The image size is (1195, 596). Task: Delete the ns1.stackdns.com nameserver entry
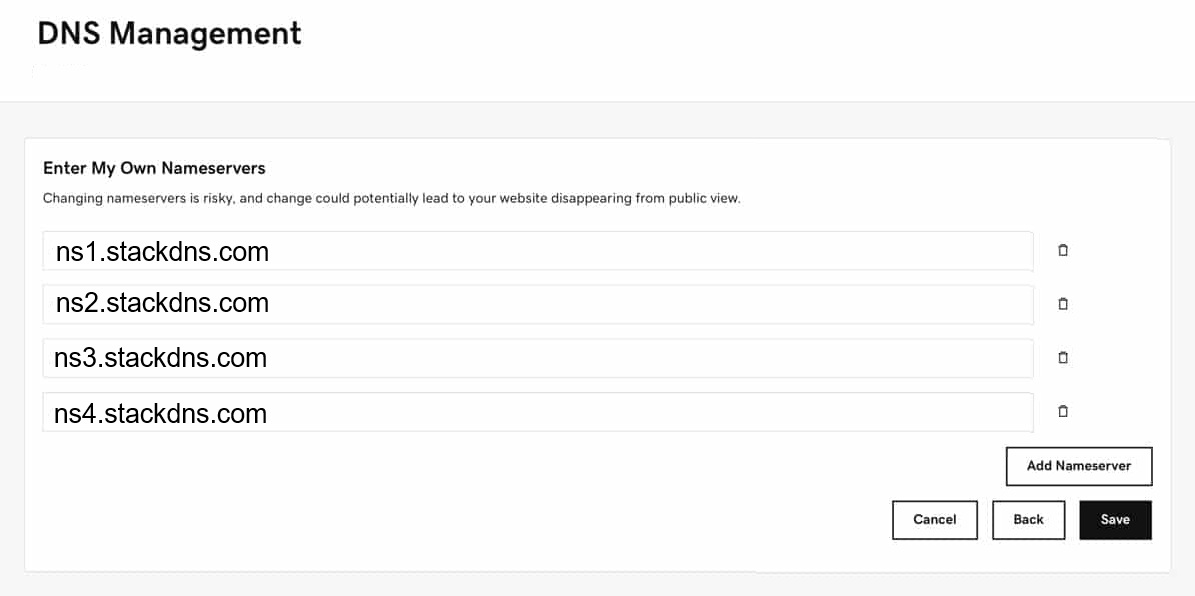1062,250
